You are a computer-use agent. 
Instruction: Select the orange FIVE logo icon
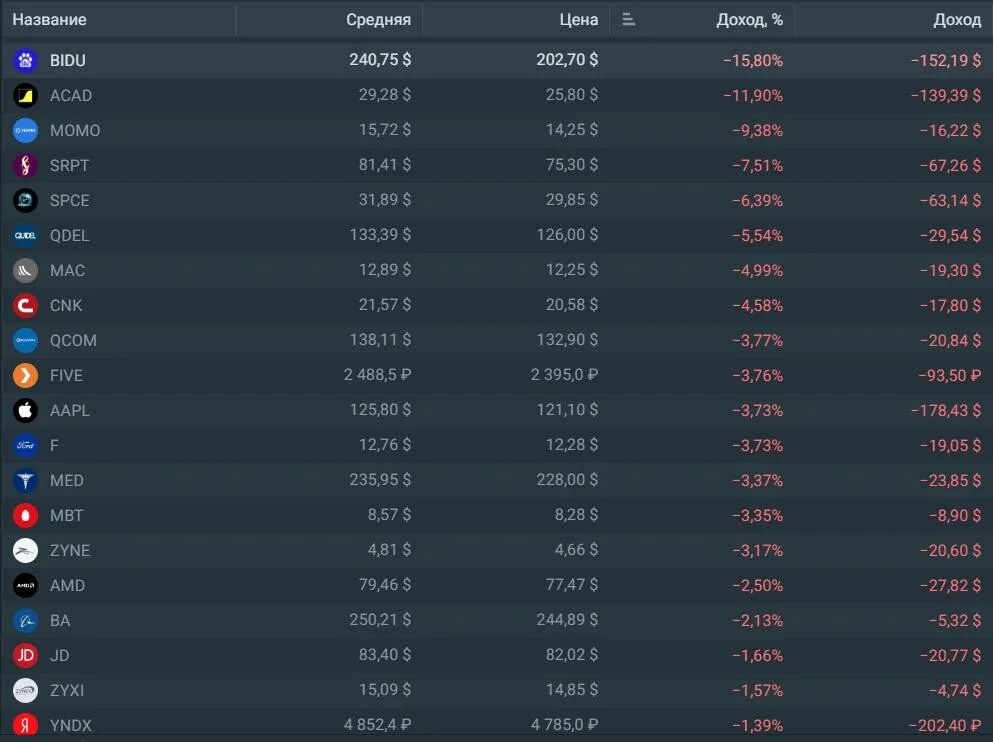pyautogui.click(x=25, y=375)
